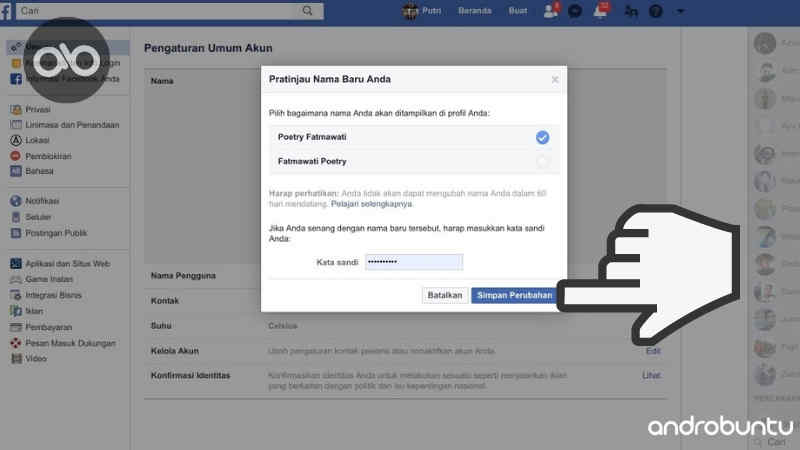Click Buat in top bar
Screen dimensions: 800x450
pos(517,11)
